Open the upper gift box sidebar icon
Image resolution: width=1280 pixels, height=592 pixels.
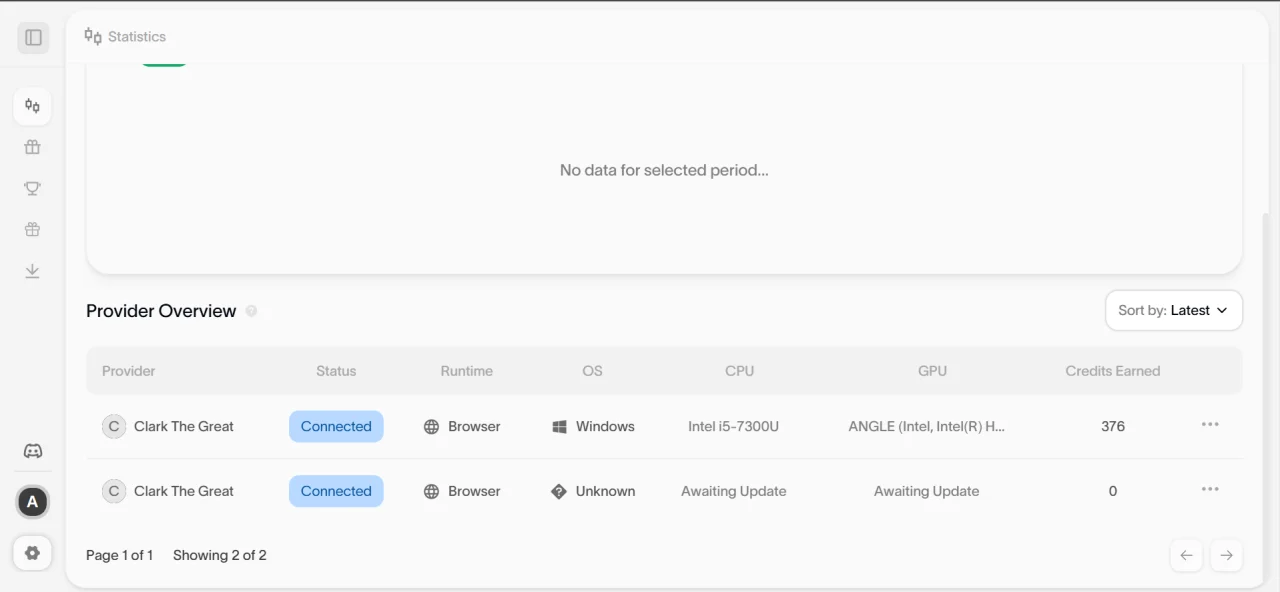coord(33,147)
